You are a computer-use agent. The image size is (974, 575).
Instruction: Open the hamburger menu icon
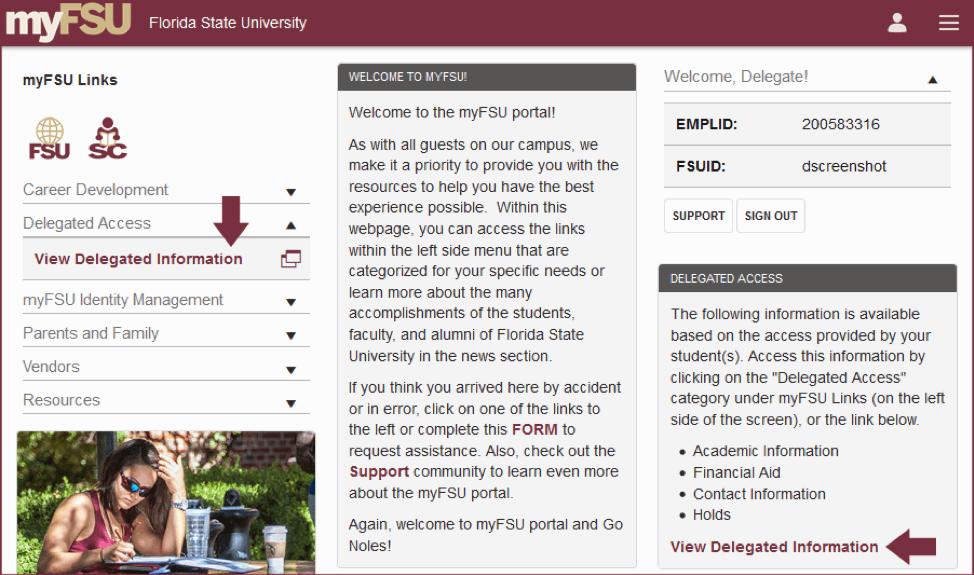click(949, 22)
